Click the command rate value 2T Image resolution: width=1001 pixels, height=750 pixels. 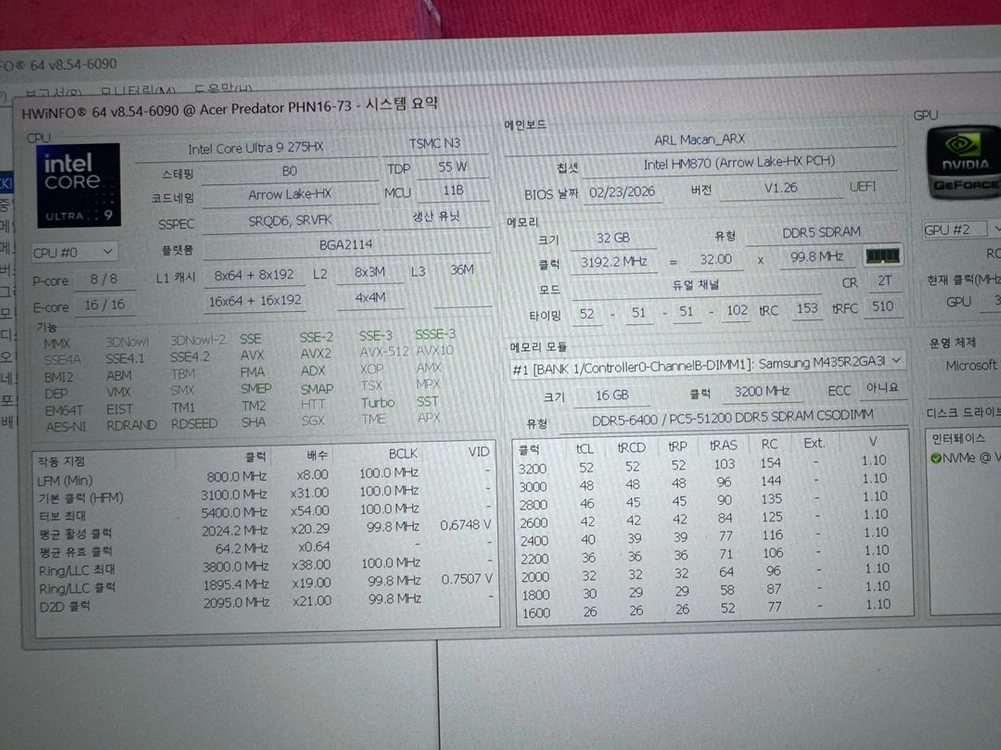click(884, 281)
